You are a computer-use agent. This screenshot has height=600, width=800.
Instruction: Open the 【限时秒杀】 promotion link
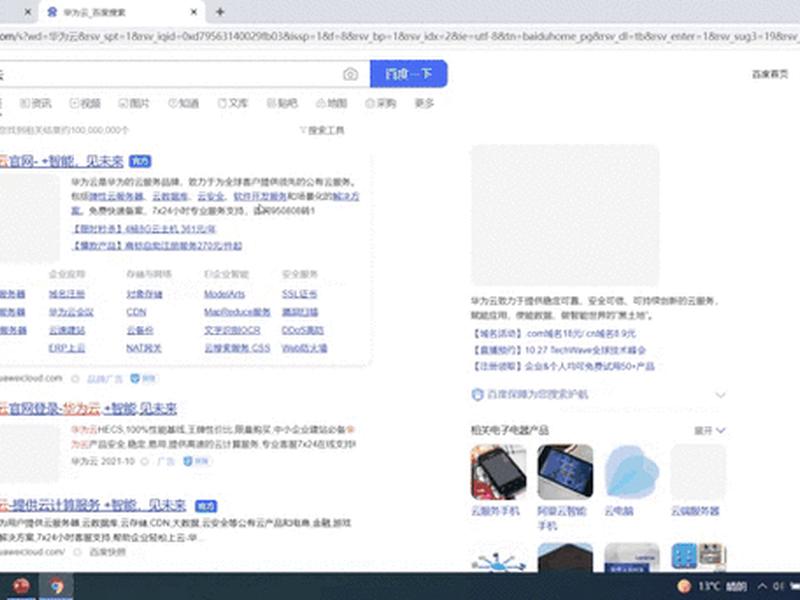[x=144, y=229]
